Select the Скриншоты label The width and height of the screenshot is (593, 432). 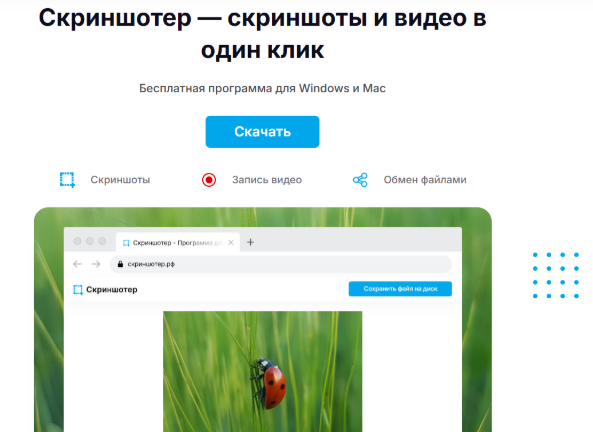click(x=120, y=180)
